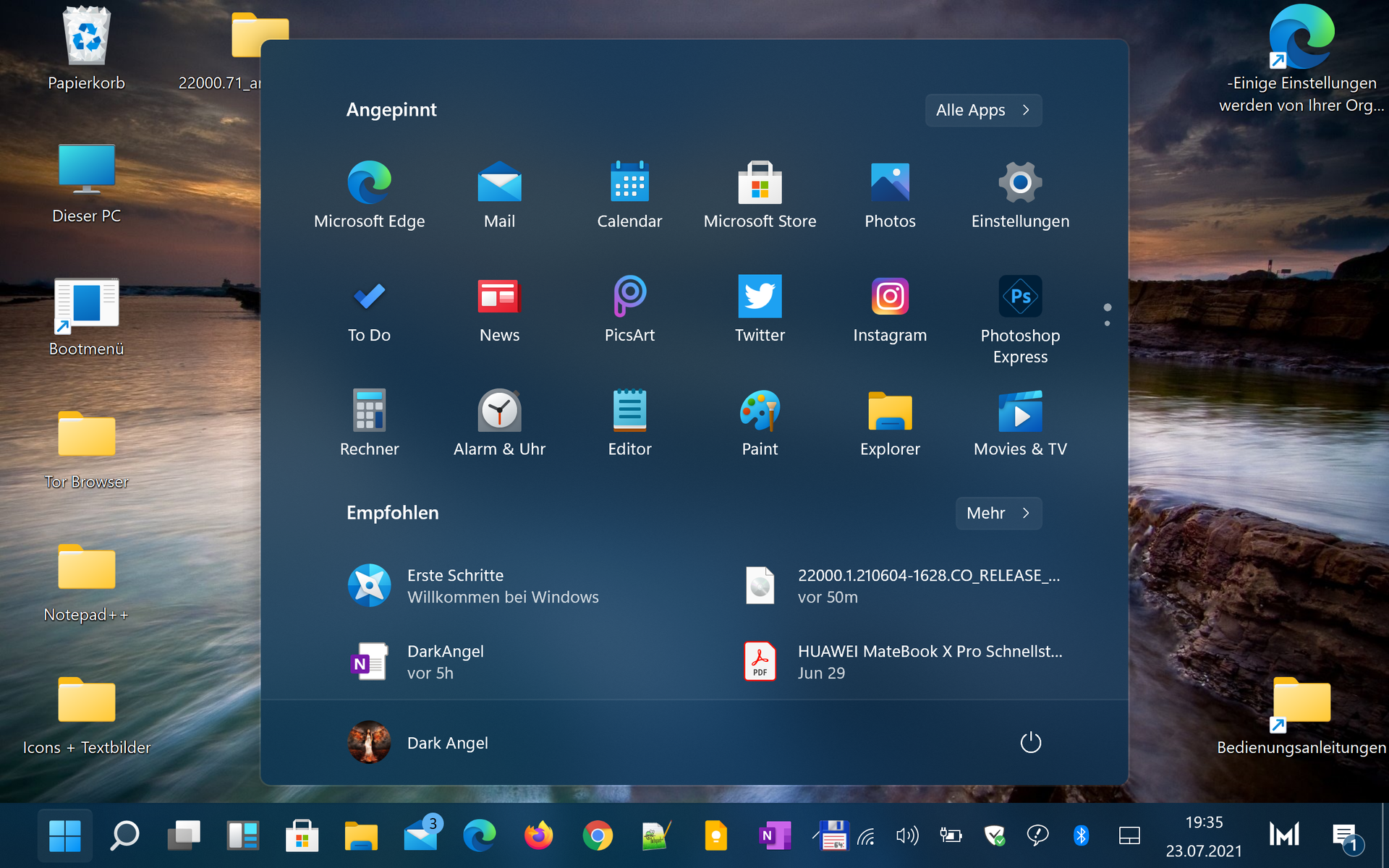The height and width of the screenshot is (868, 1389).
Task: Open Rechner calculator app
Action: coord(369,423)
